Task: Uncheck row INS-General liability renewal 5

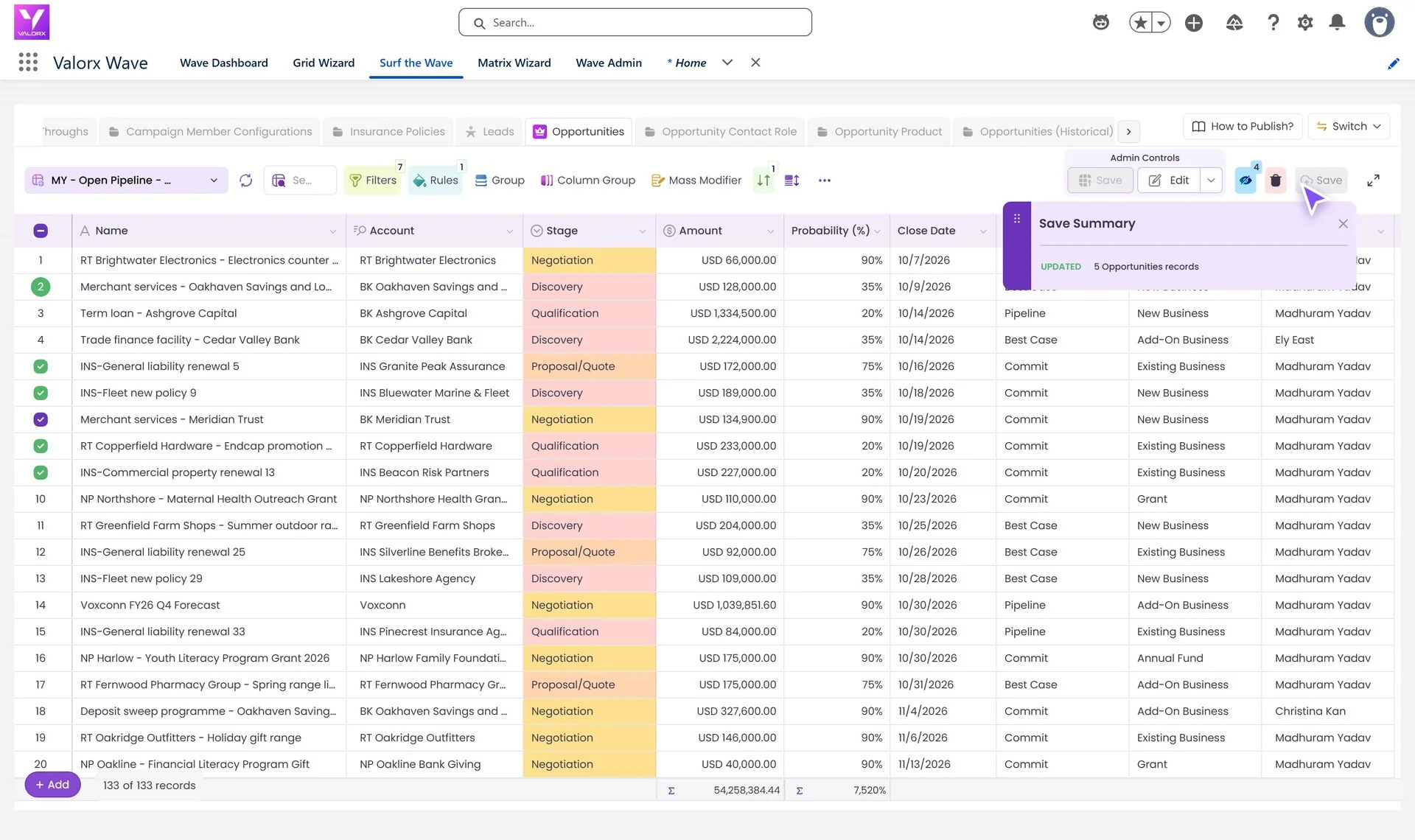Action: (x=41, y=366)
